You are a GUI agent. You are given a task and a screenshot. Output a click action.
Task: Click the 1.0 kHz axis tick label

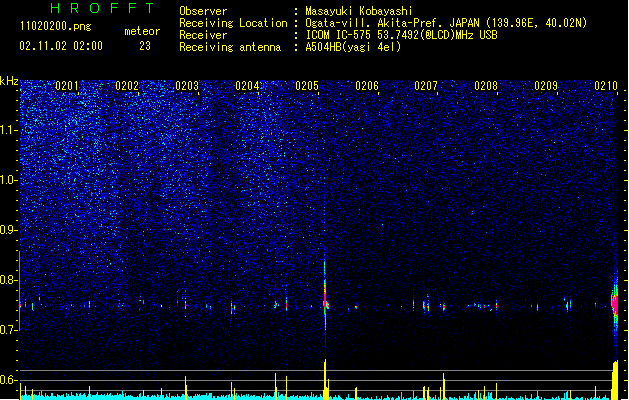(x=9, y=180)
